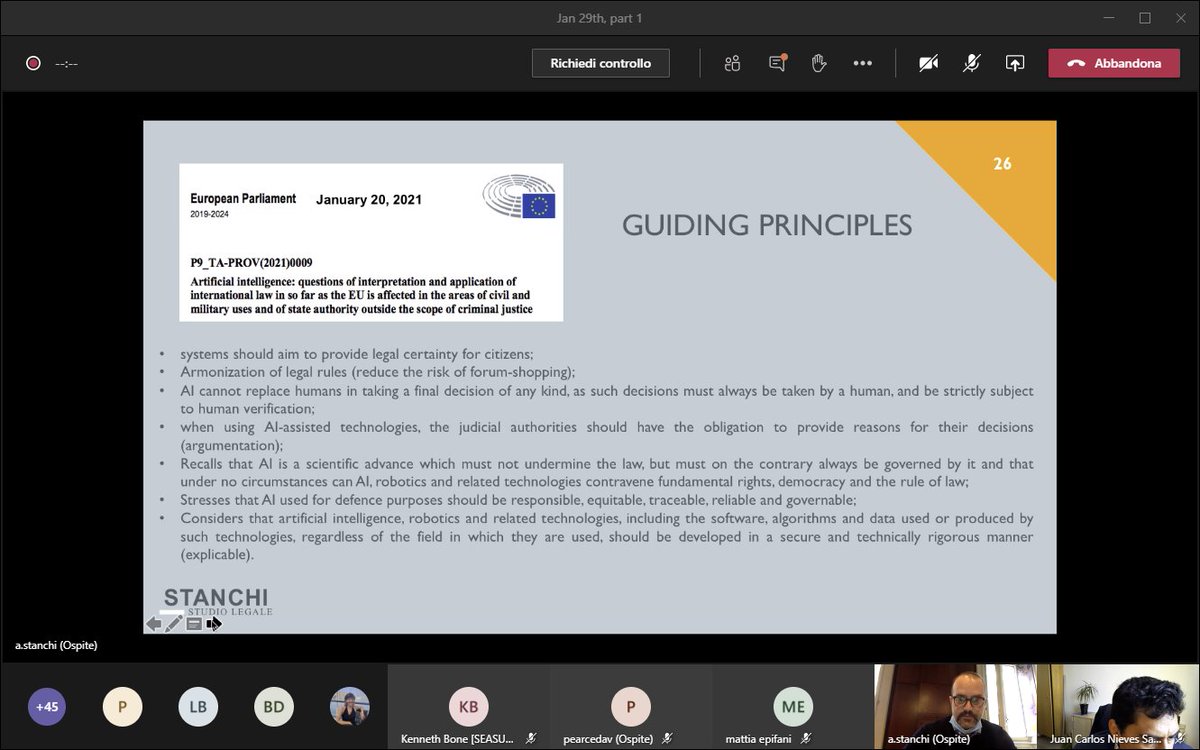Click the STANCHI Studio Legale logo
Screen dimensions: 1200x750
pyautogui.click(x=218, y=602)
